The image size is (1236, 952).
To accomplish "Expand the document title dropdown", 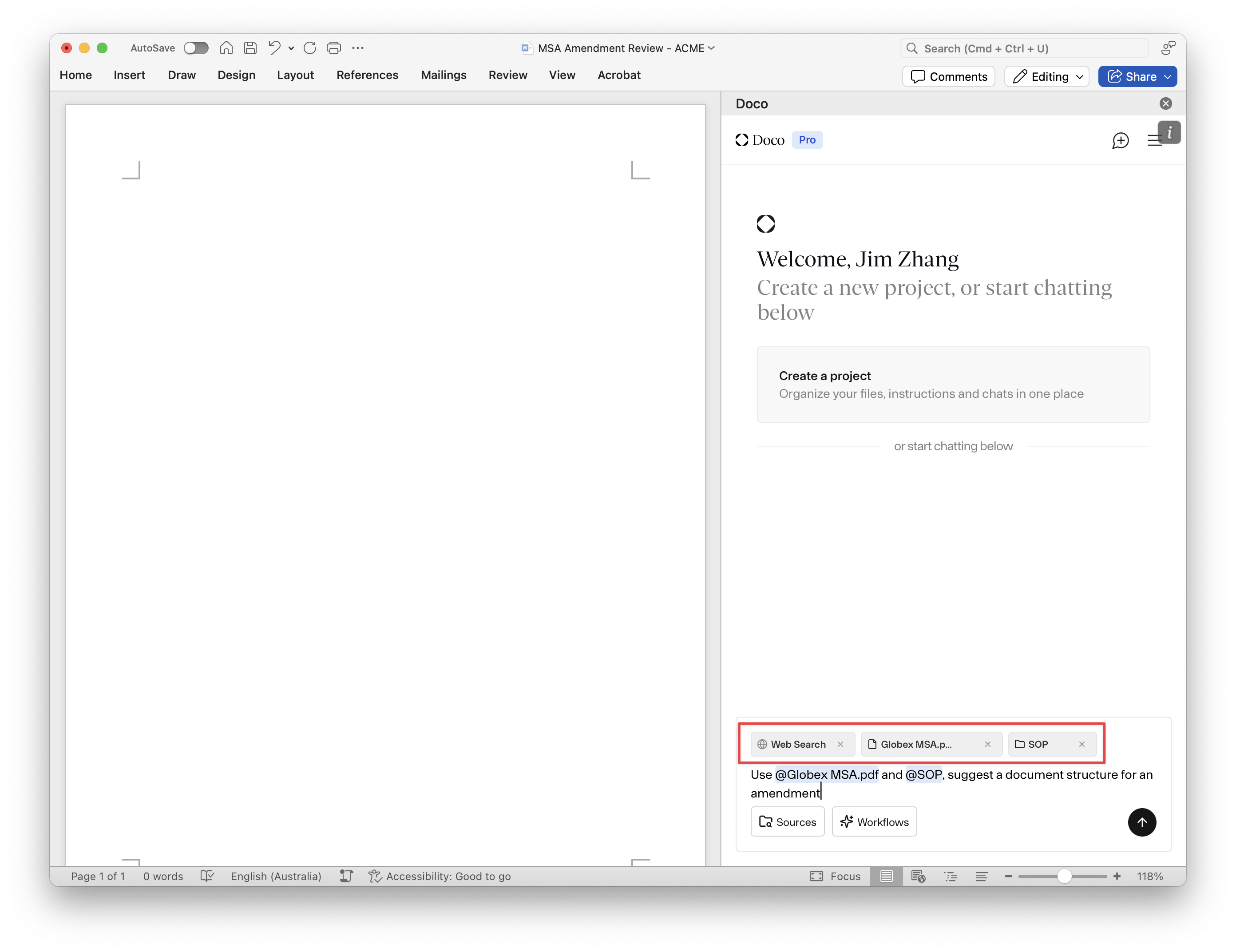I will tap(711, 48).
